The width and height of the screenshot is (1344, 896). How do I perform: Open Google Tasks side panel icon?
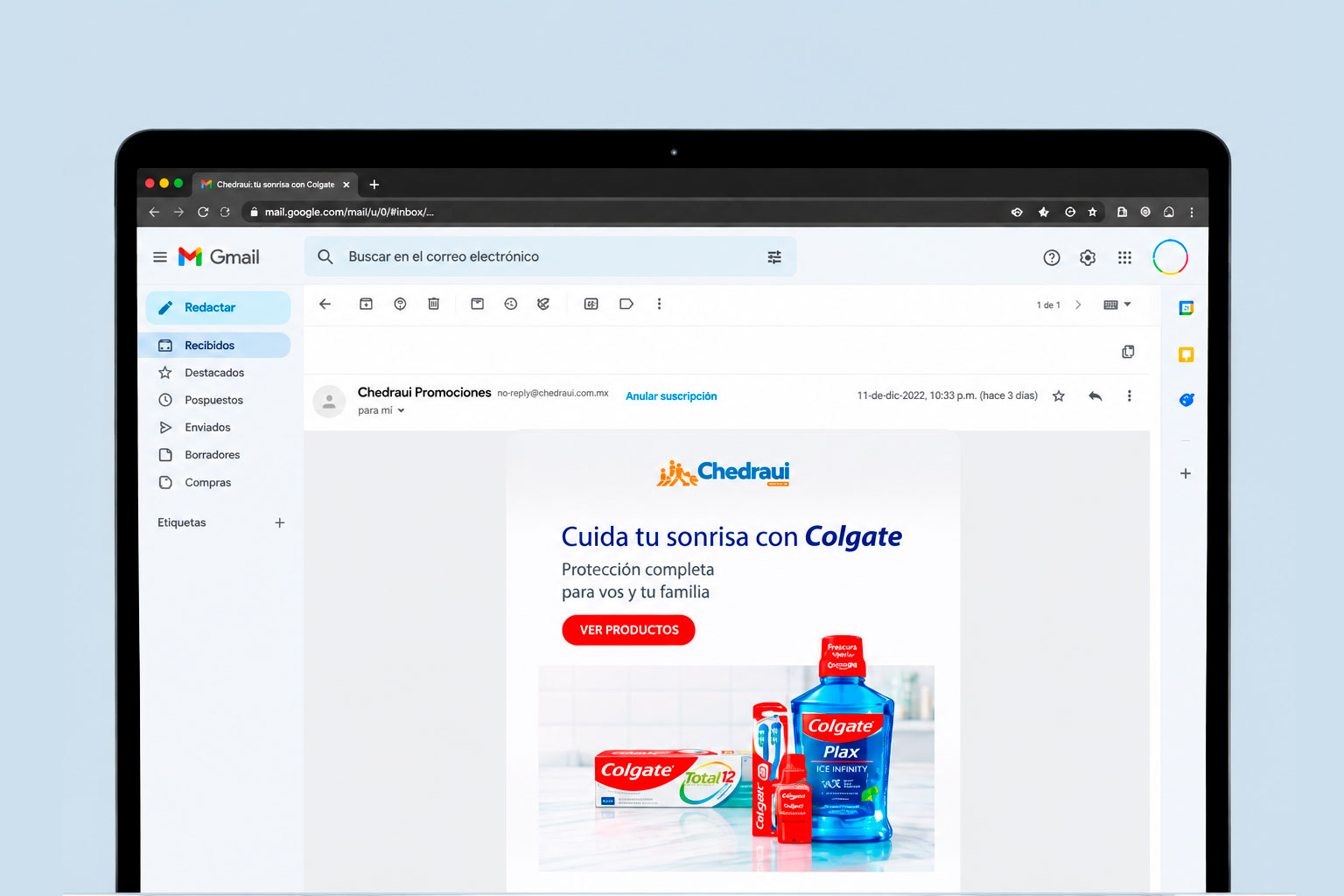coord(1186,400)
